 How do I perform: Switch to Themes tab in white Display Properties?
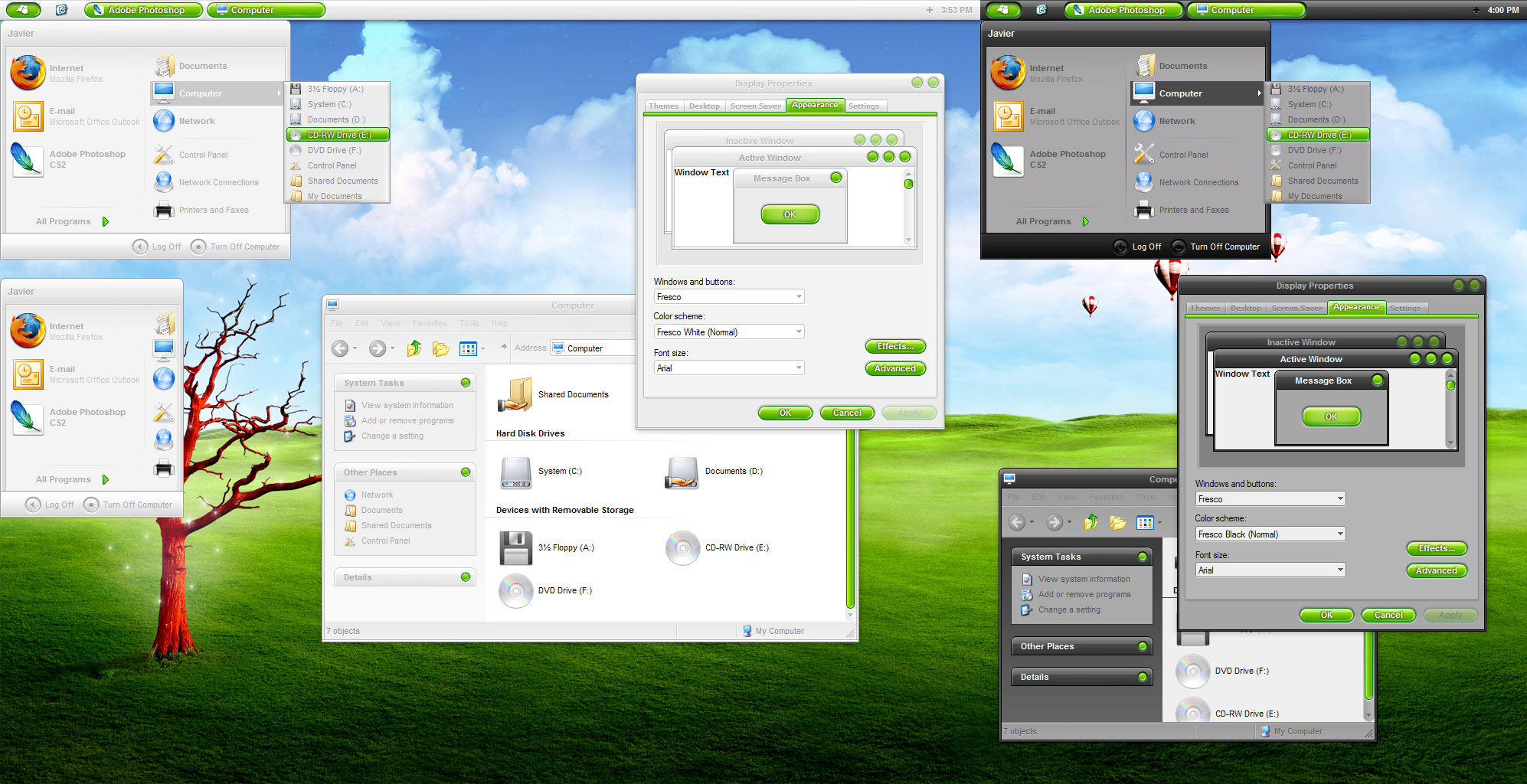[x=663, y=106]
